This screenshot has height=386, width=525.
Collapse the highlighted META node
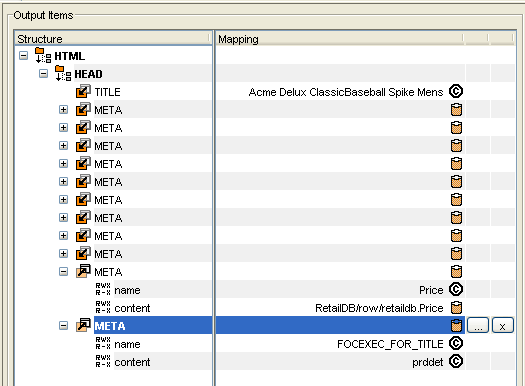(63, 325)
